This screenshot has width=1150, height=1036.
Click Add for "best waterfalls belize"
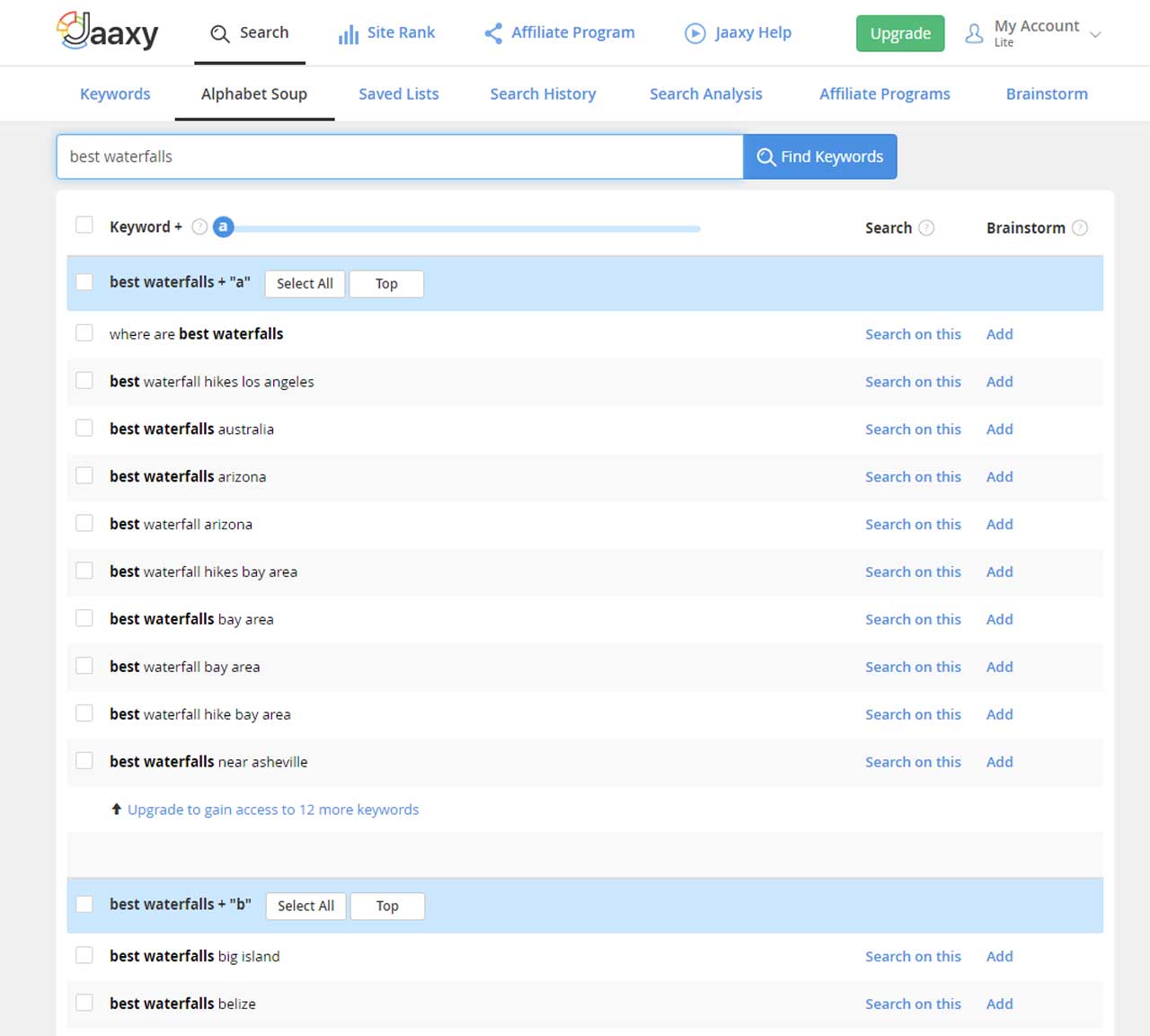click(x=999, y=1005)
